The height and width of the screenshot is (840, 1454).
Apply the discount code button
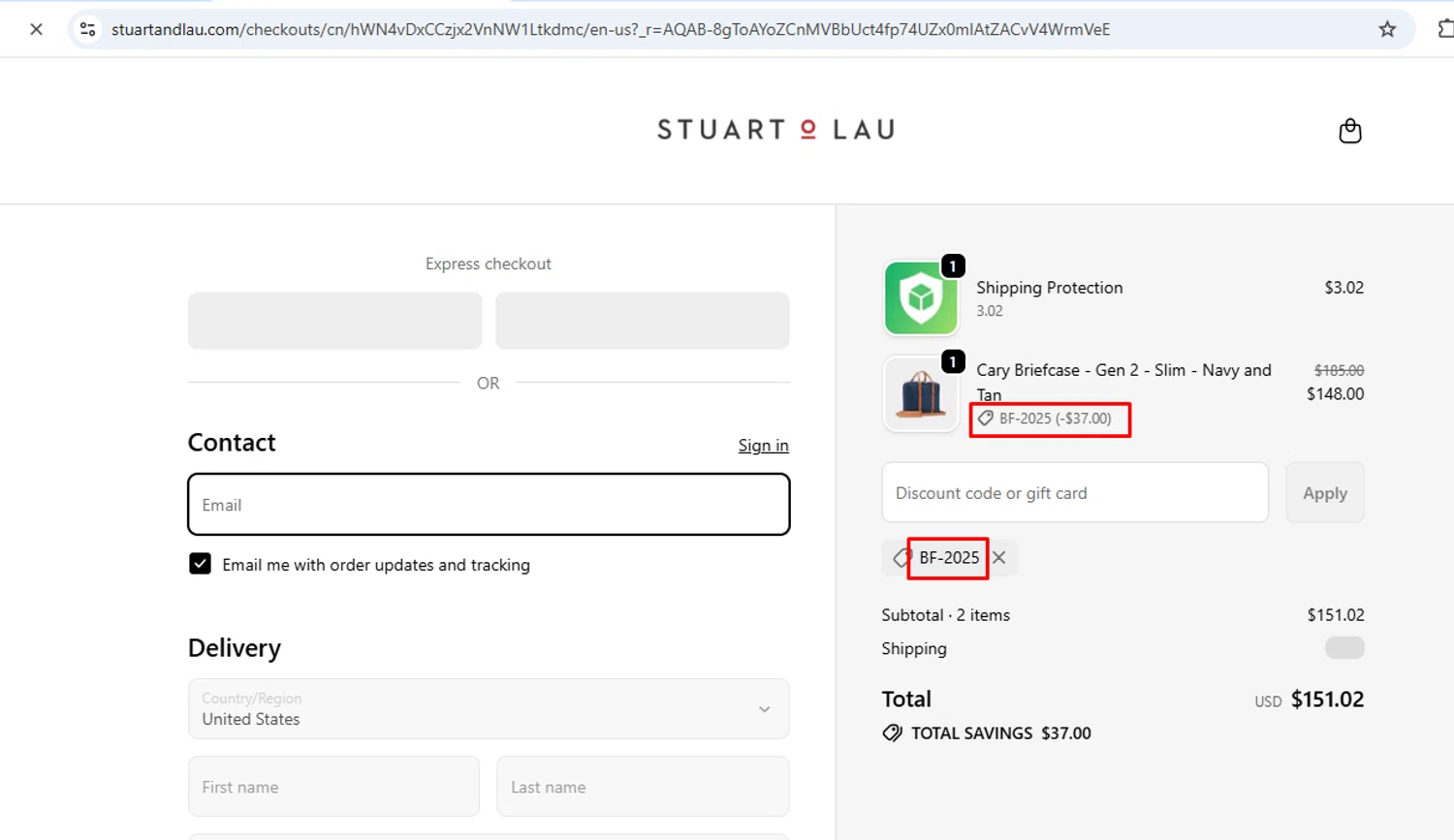(x=1325, y=493)
